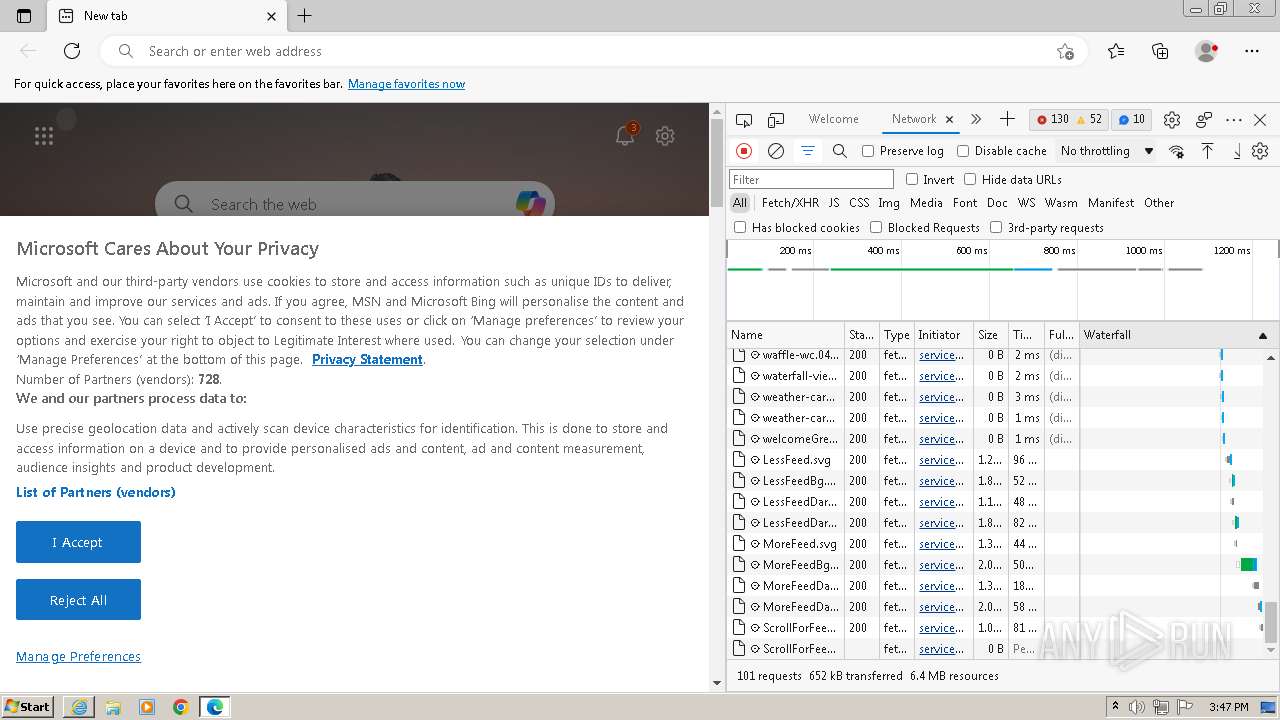1280x720 pixels.
Task: Toggle device emulation icon in DevTools
Action: [x=776, y=120]
